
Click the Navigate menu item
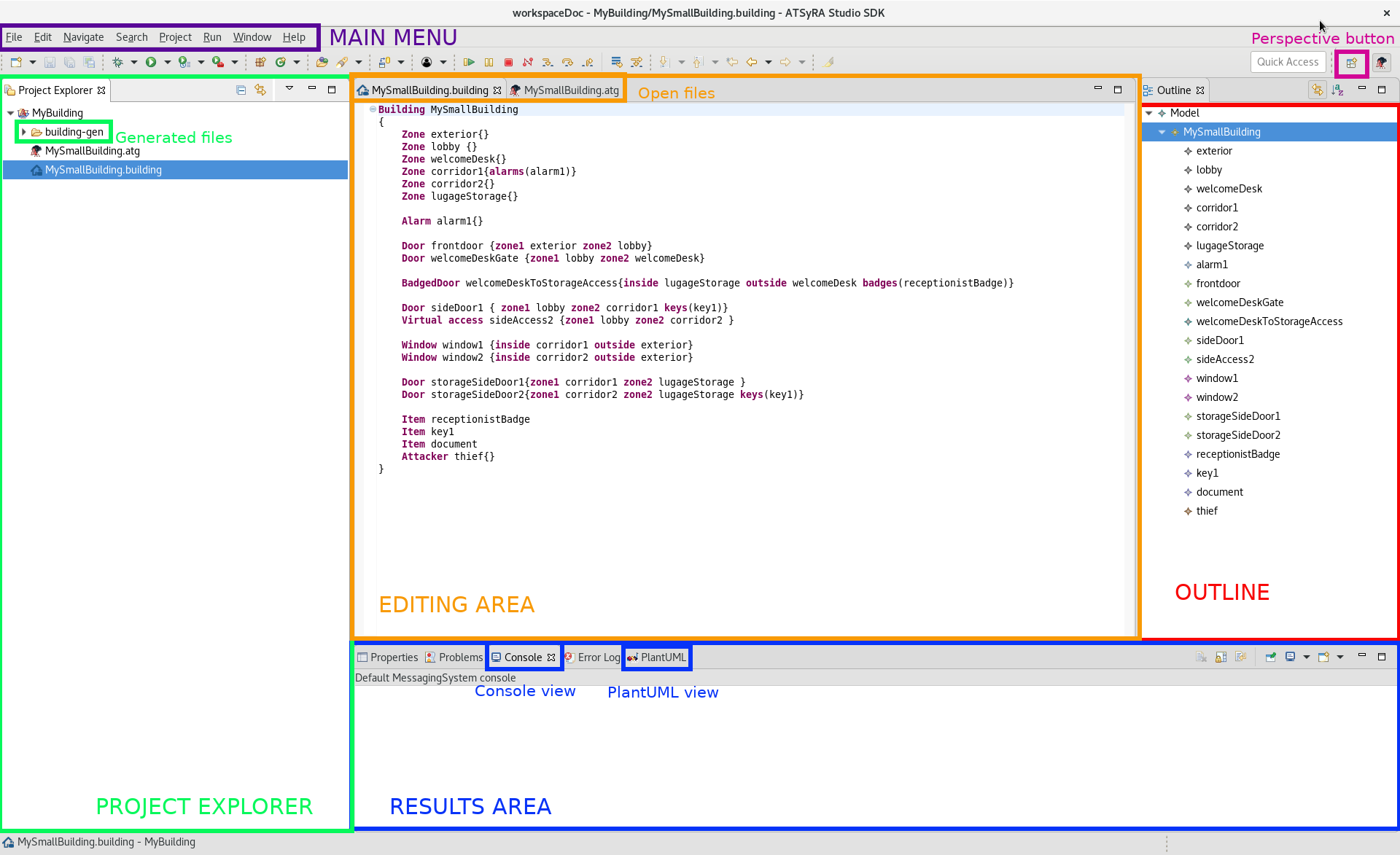(x=82, y=37)
